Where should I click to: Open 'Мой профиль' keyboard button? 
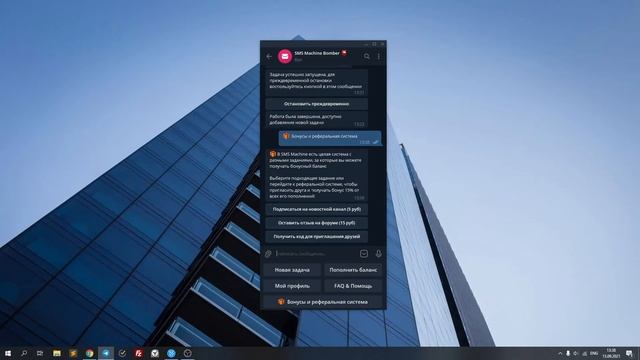[292, 286]
